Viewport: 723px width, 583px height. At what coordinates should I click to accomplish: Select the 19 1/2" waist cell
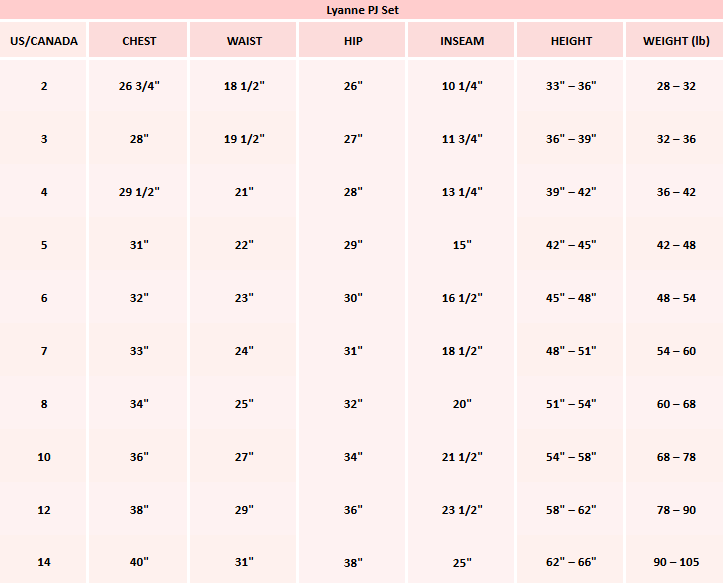tap(244, 139)
